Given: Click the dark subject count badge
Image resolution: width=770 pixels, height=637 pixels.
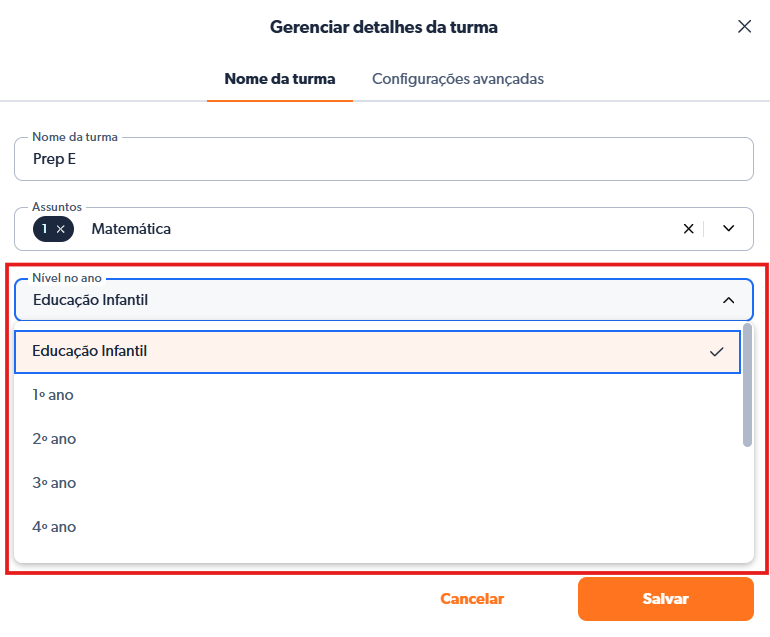Looking at the screenshot, I should tap(44, 229).
